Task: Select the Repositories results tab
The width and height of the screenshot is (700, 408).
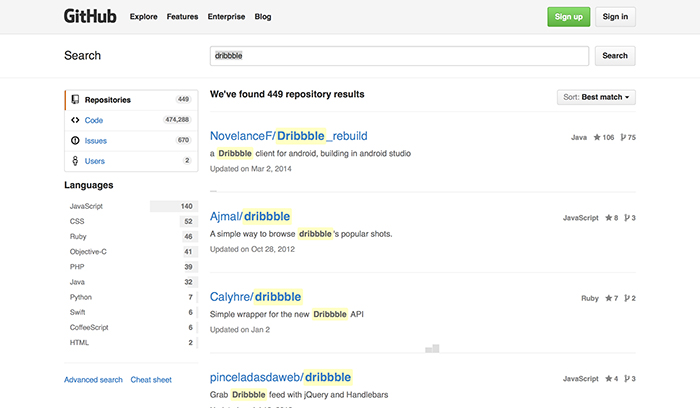Action: (131, 100)
